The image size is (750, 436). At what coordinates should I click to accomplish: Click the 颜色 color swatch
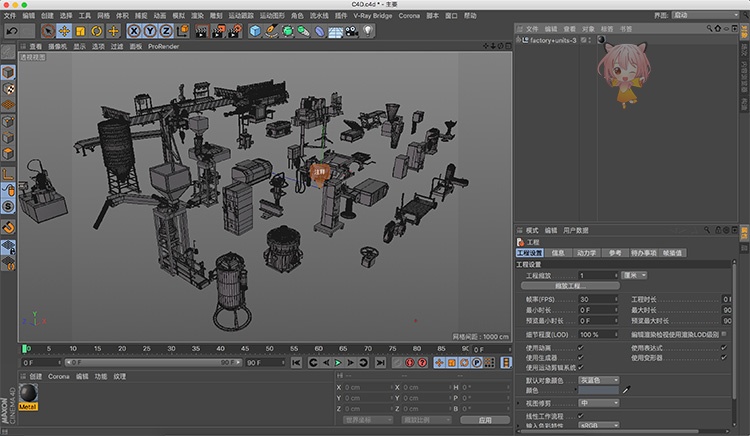point(598,390)
